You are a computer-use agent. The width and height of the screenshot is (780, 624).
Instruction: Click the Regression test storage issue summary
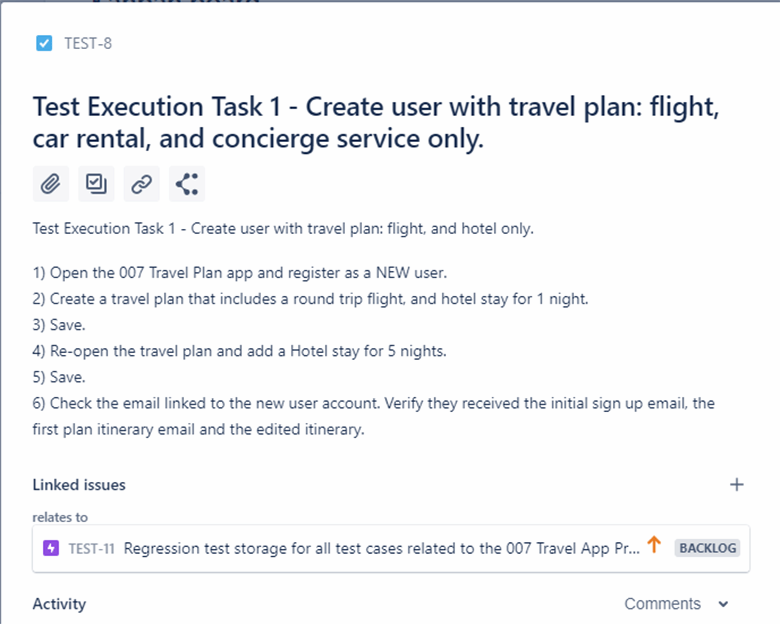380,548
